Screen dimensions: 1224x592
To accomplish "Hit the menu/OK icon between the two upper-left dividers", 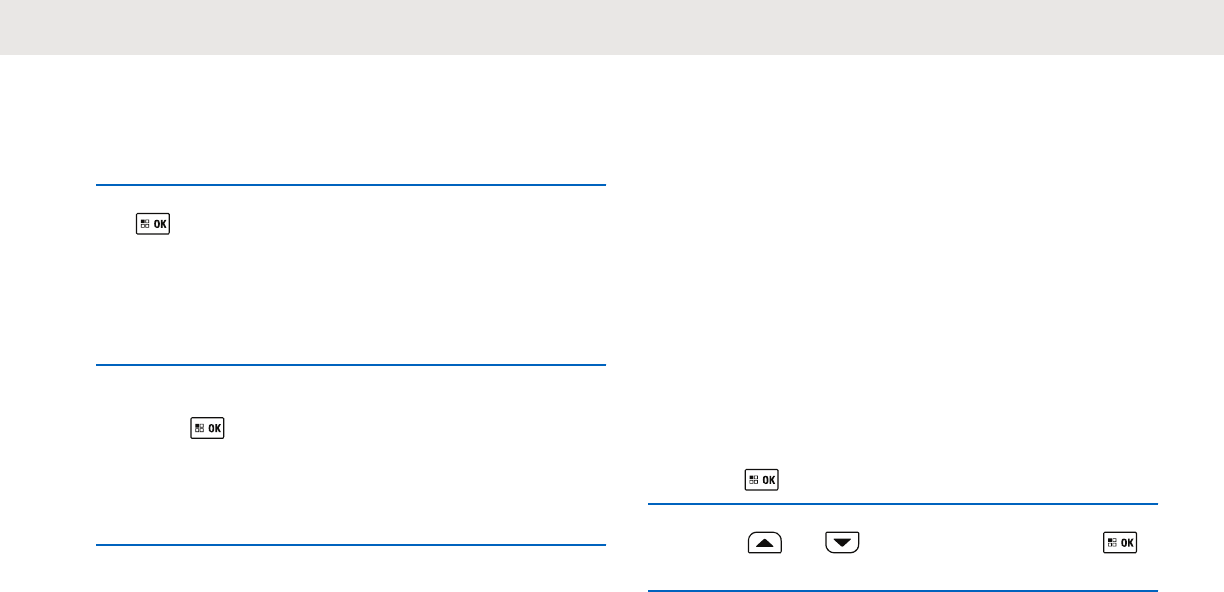I will tap(154, 224).
